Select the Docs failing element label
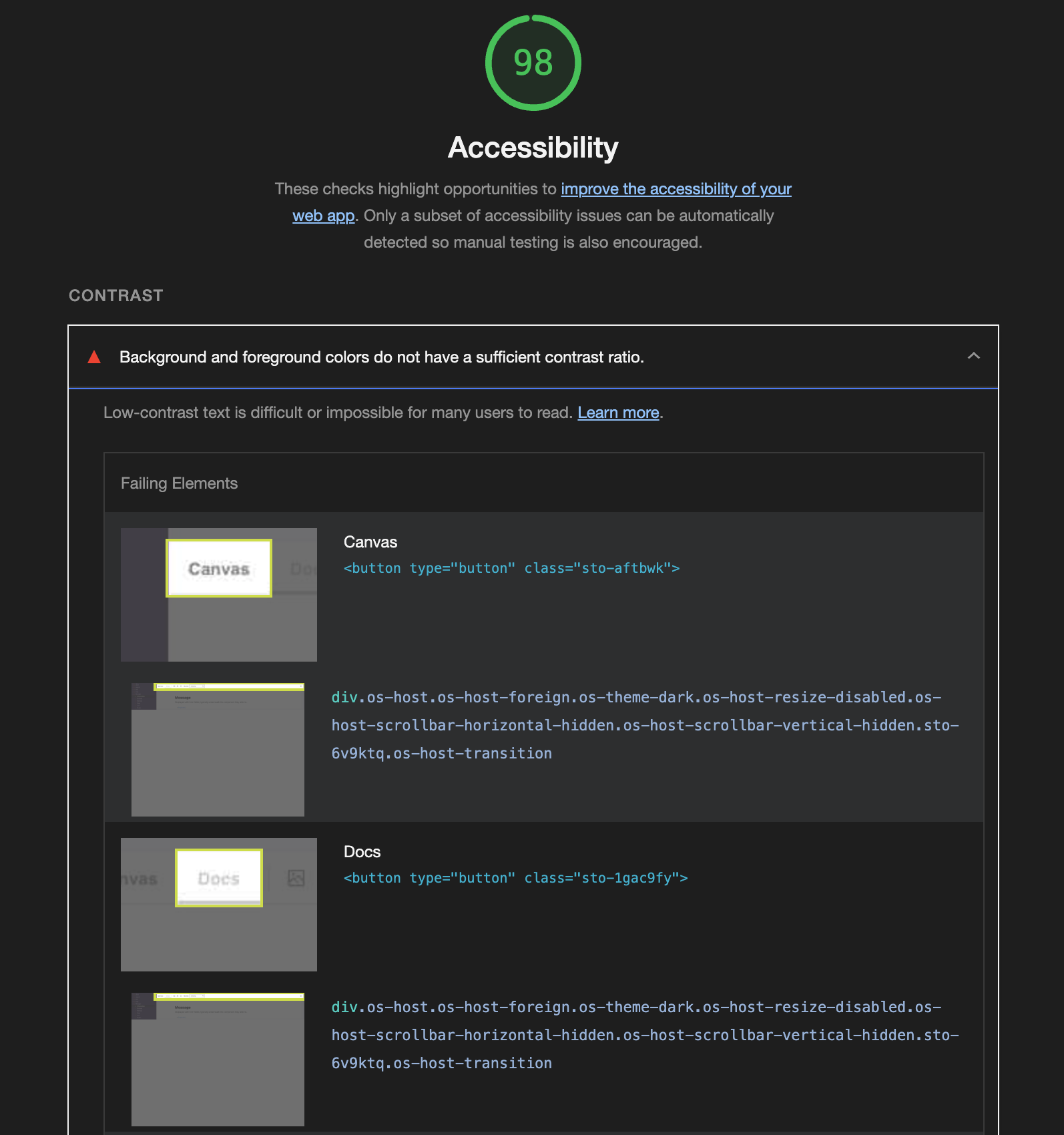1064x1135 pixels. coord(362,852)
